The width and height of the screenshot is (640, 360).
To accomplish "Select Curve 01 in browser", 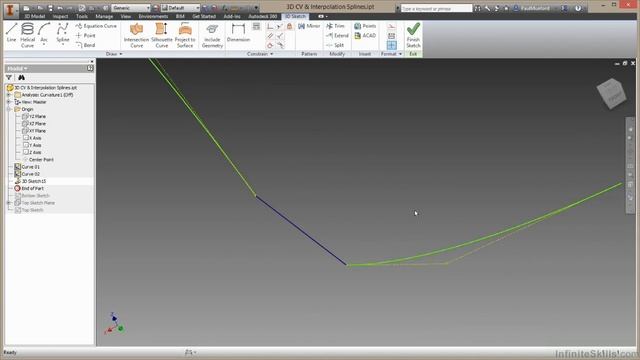I will [x=27, y=167].
